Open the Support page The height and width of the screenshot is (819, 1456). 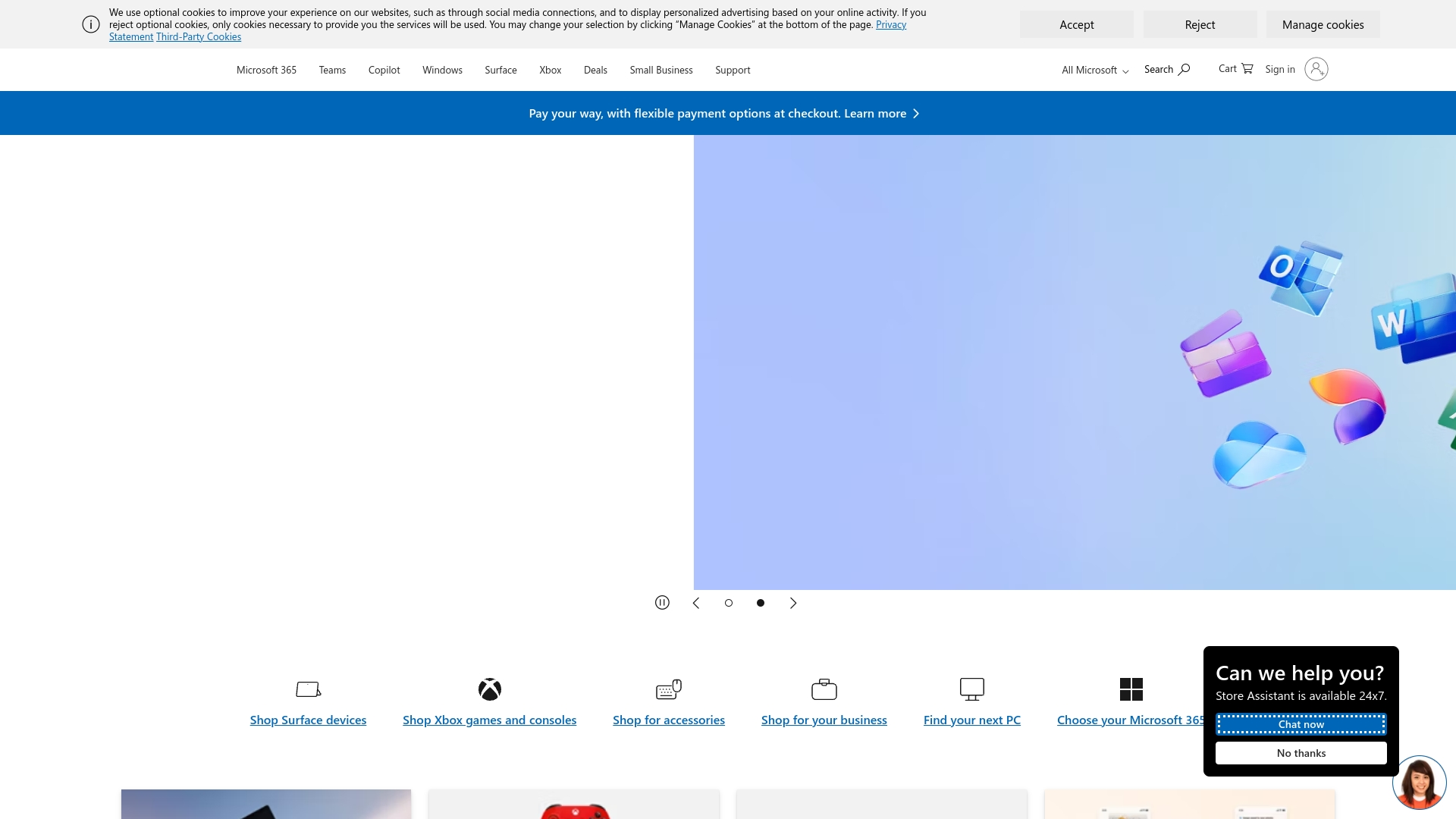click(732, 70)
